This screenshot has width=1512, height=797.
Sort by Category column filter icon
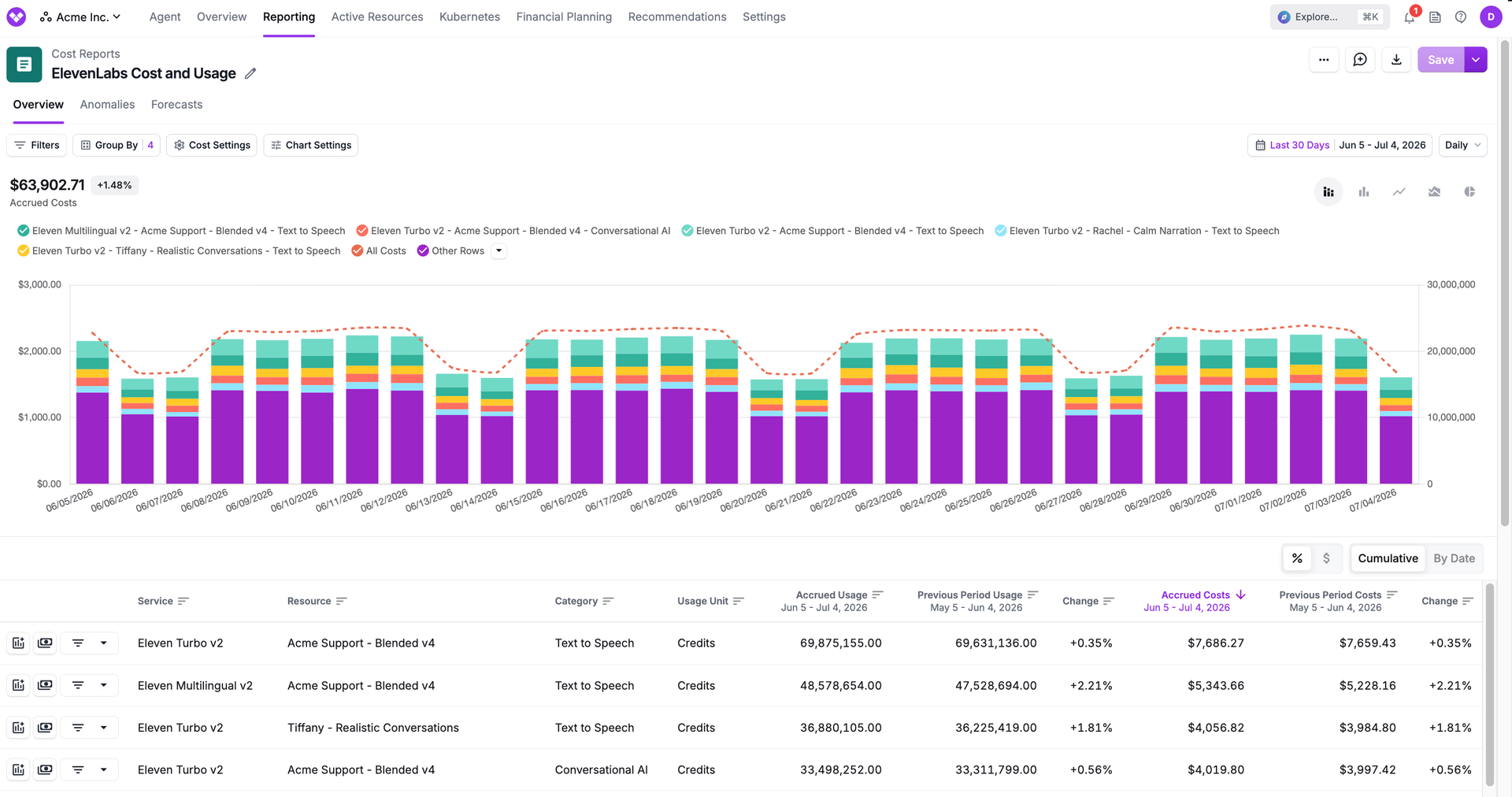click(608, 601)
